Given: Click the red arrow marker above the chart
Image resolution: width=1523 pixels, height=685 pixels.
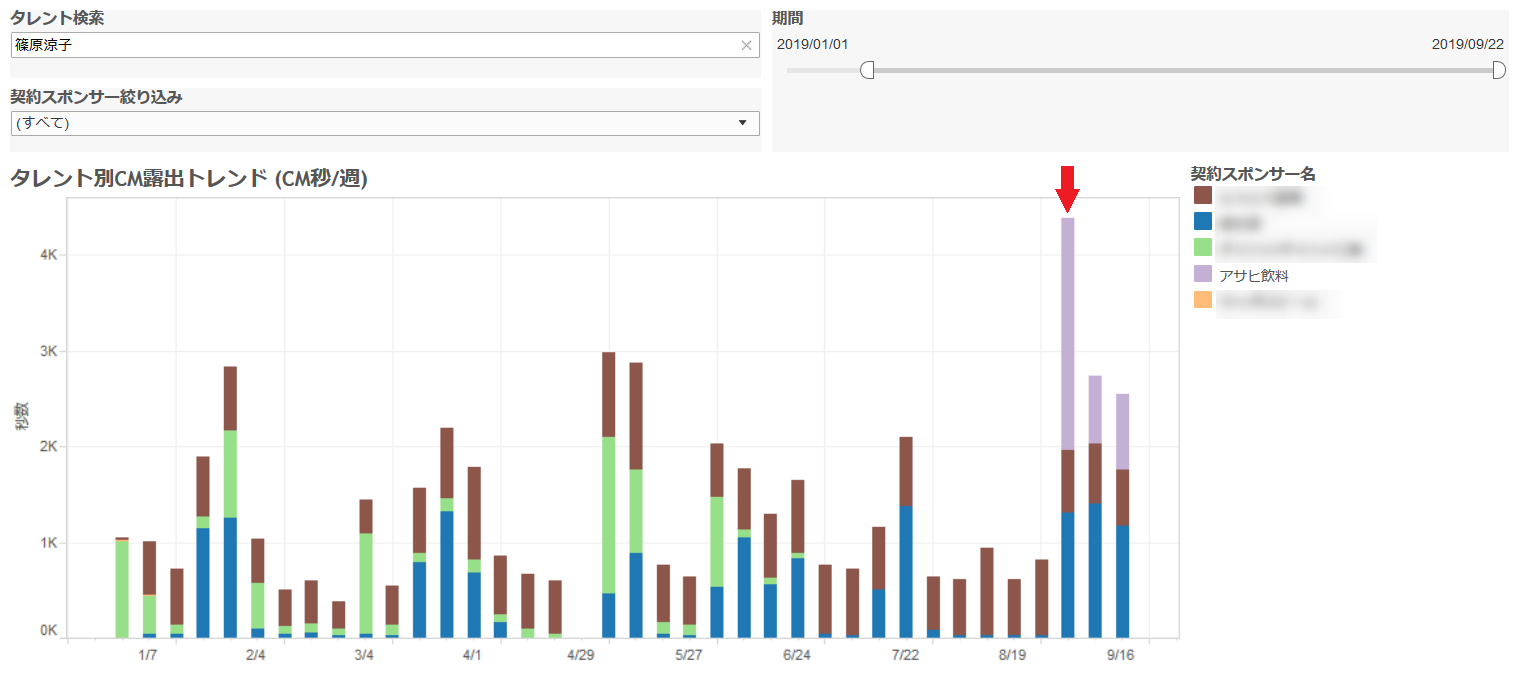Looking at the screenshot, I should (x=1067, y=188).
